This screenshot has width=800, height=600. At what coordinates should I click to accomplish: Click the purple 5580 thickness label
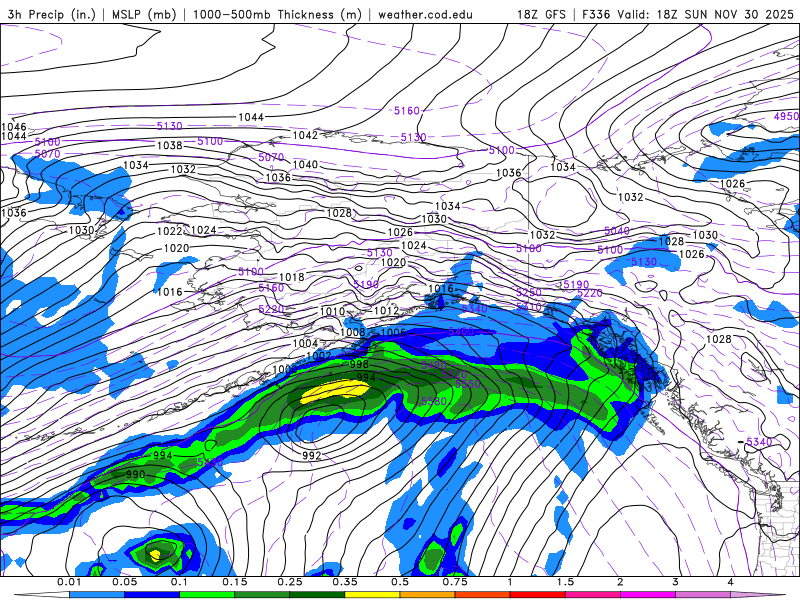pyautogui.click(x=434, y=402)
